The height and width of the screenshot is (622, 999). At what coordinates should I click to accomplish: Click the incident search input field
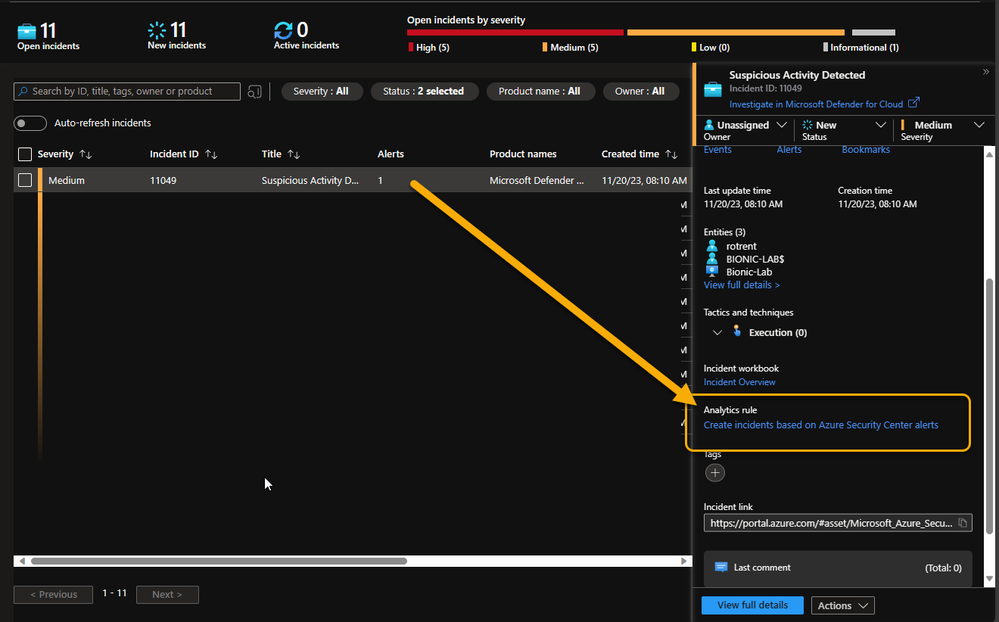point(127,92)
